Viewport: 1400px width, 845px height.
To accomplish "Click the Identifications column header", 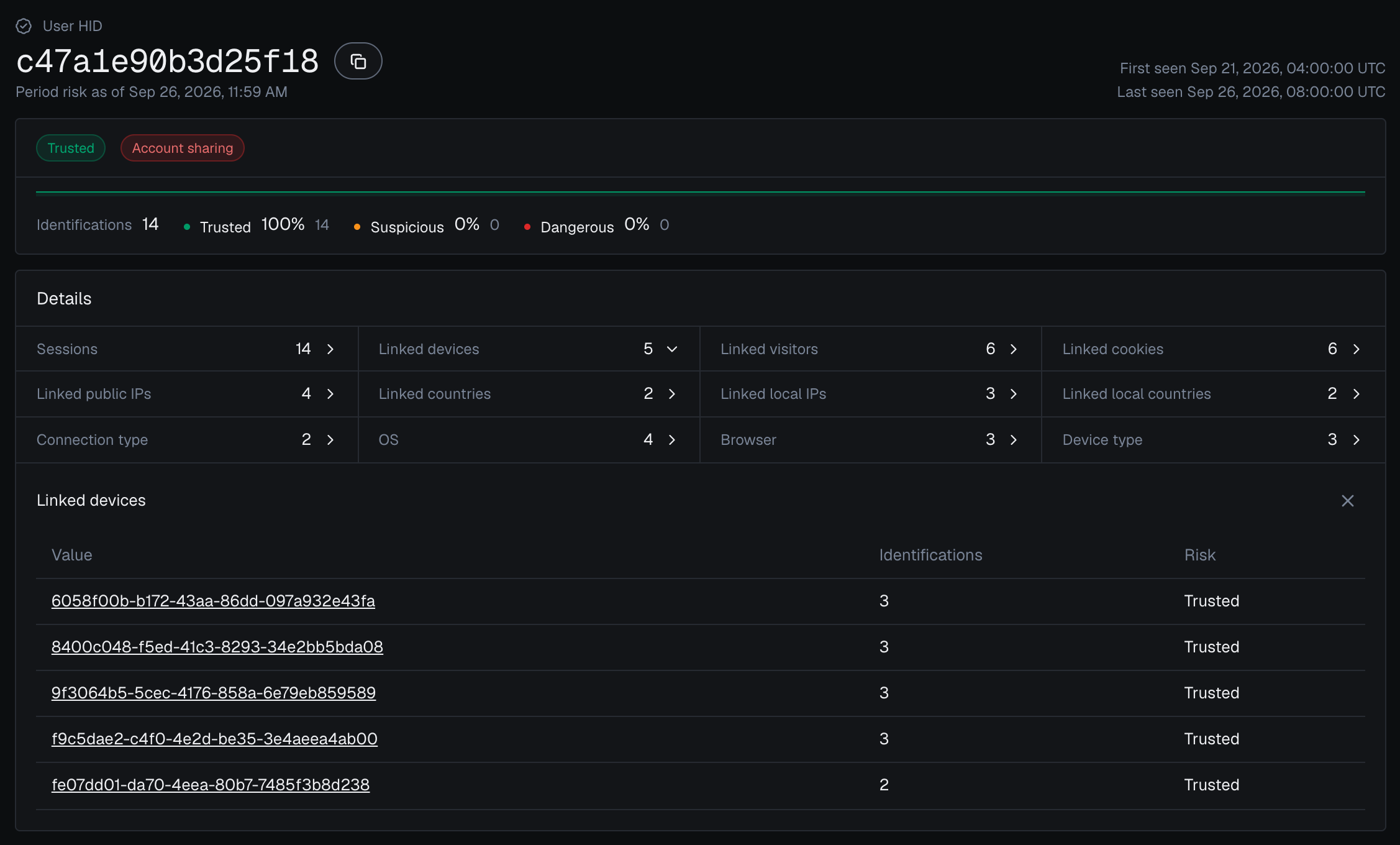I will pos(930,555).
